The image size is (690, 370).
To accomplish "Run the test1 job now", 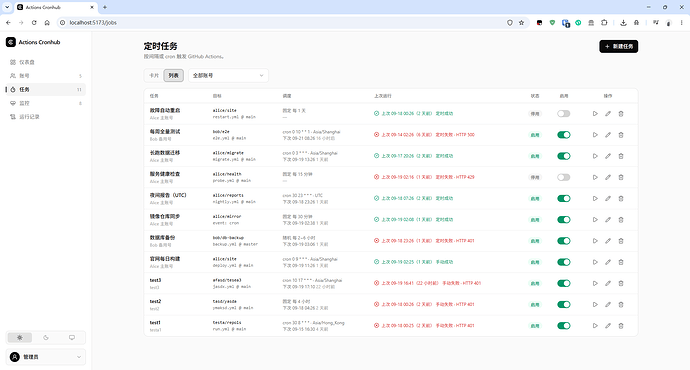I will 595,326.
